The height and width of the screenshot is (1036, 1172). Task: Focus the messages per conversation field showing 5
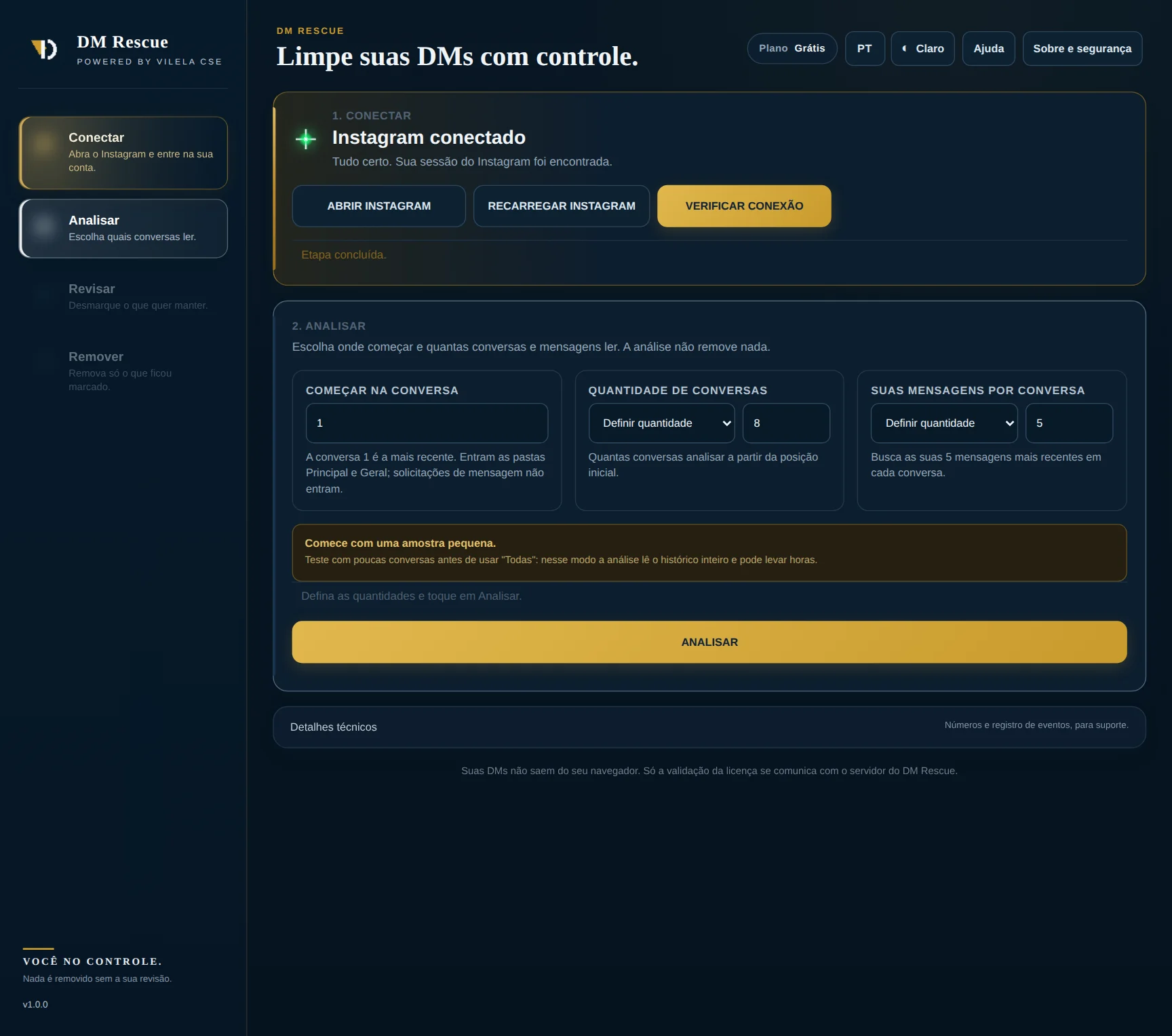(x=1069, y=423)
